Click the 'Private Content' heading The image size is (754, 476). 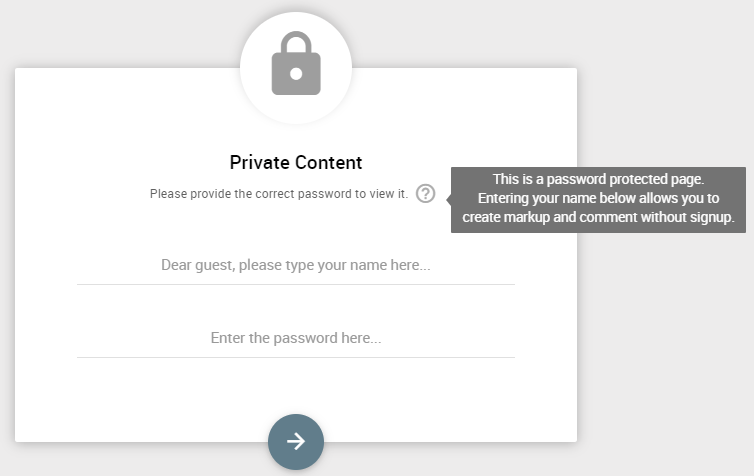pyautogui.click(x=296, y=163)
